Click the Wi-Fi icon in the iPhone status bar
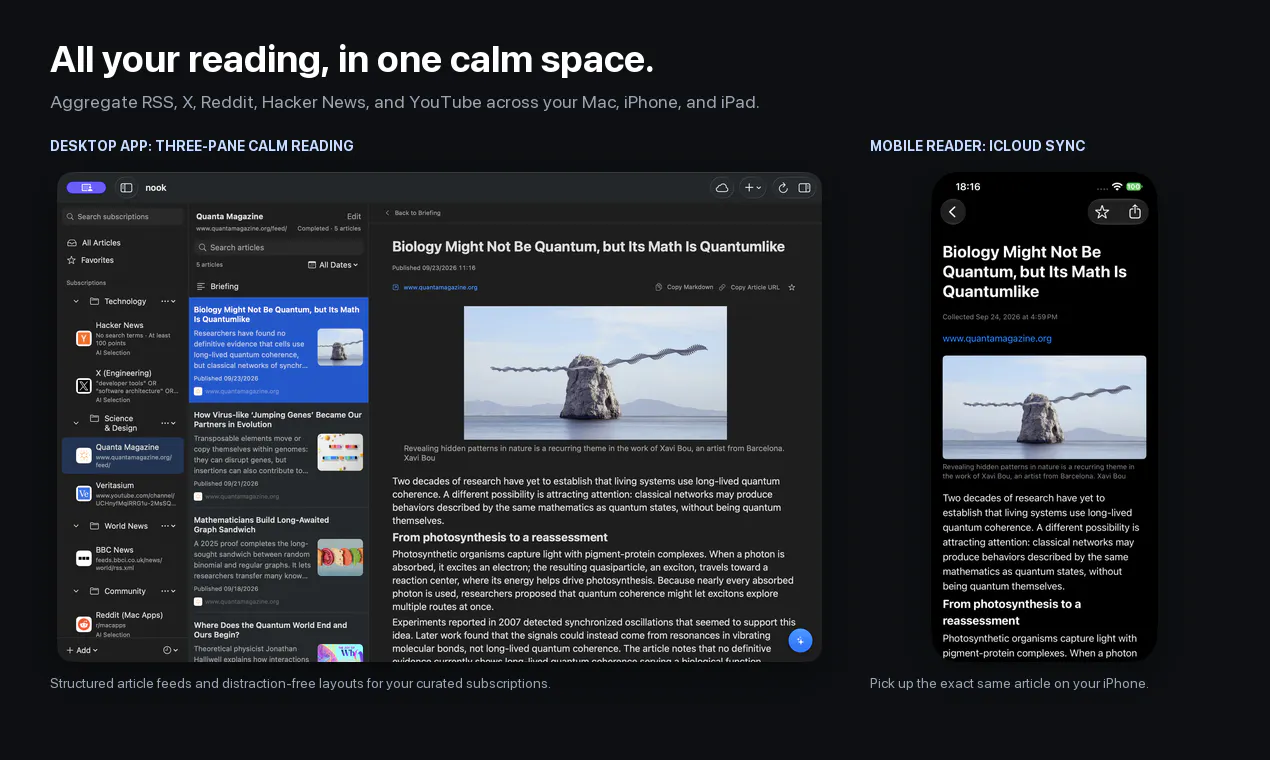This screenshot has height=760, width=1270. point(1117,187)
